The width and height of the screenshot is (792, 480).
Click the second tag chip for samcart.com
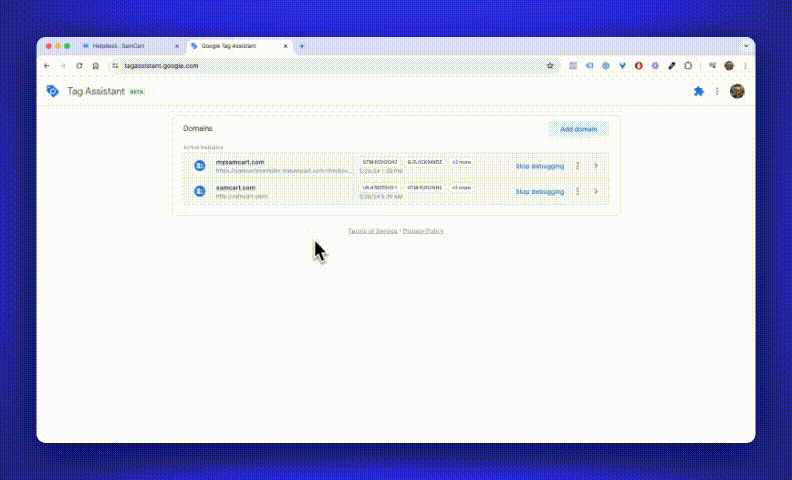(x=425, y=187)
